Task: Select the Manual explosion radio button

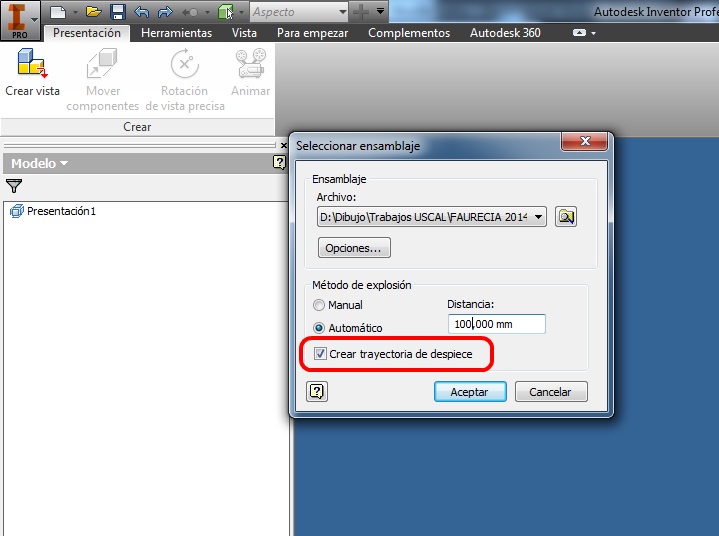Action: [x=319, y=305]
